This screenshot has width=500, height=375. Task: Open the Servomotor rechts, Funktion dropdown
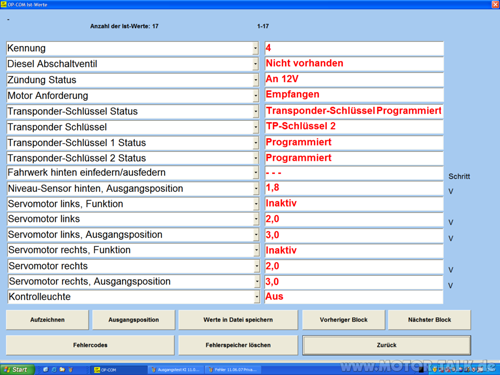click(256, 250)
